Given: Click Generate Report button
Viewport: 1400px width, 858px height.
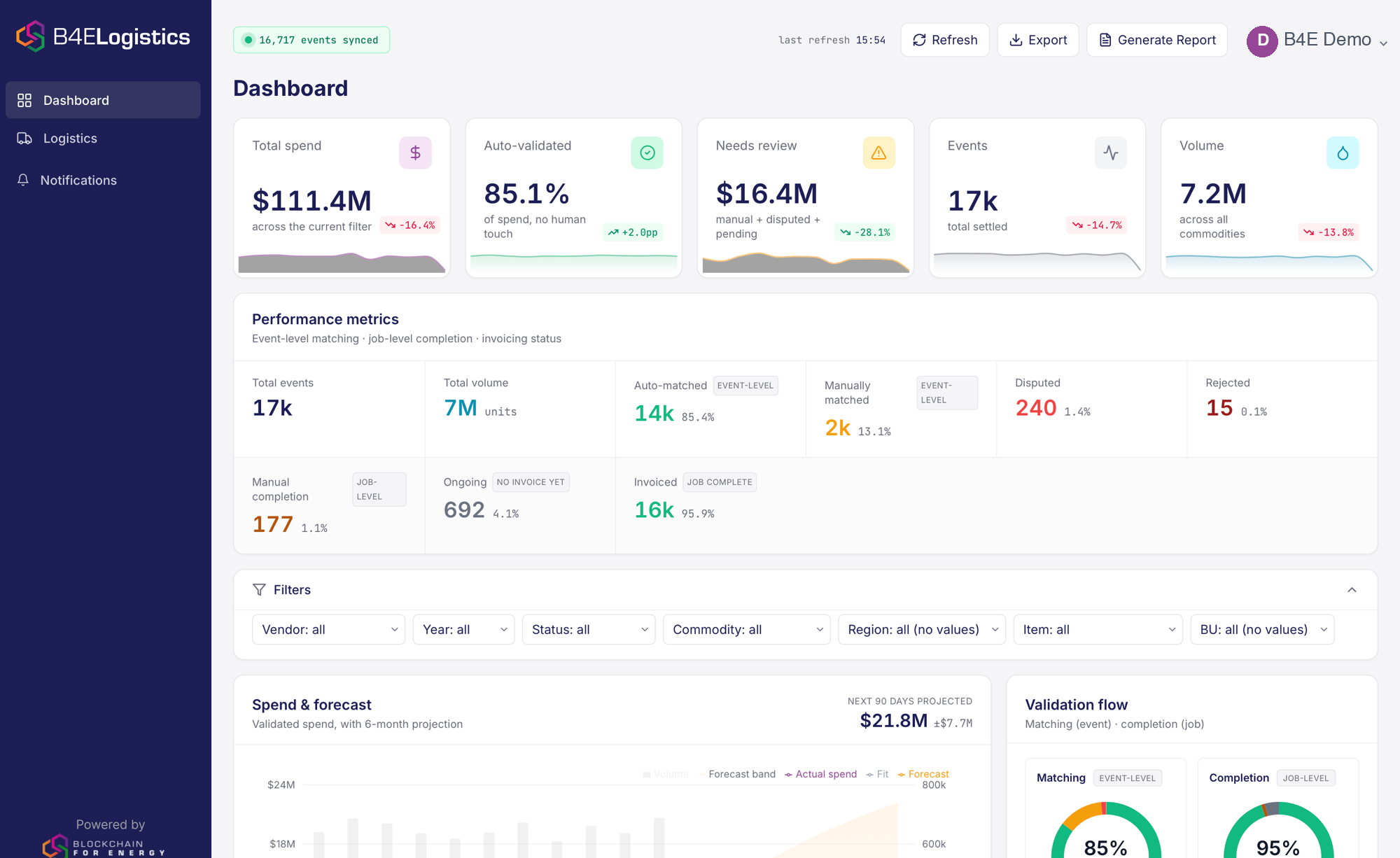Looking at the screenshot, I should click(x=1156, y=40).
